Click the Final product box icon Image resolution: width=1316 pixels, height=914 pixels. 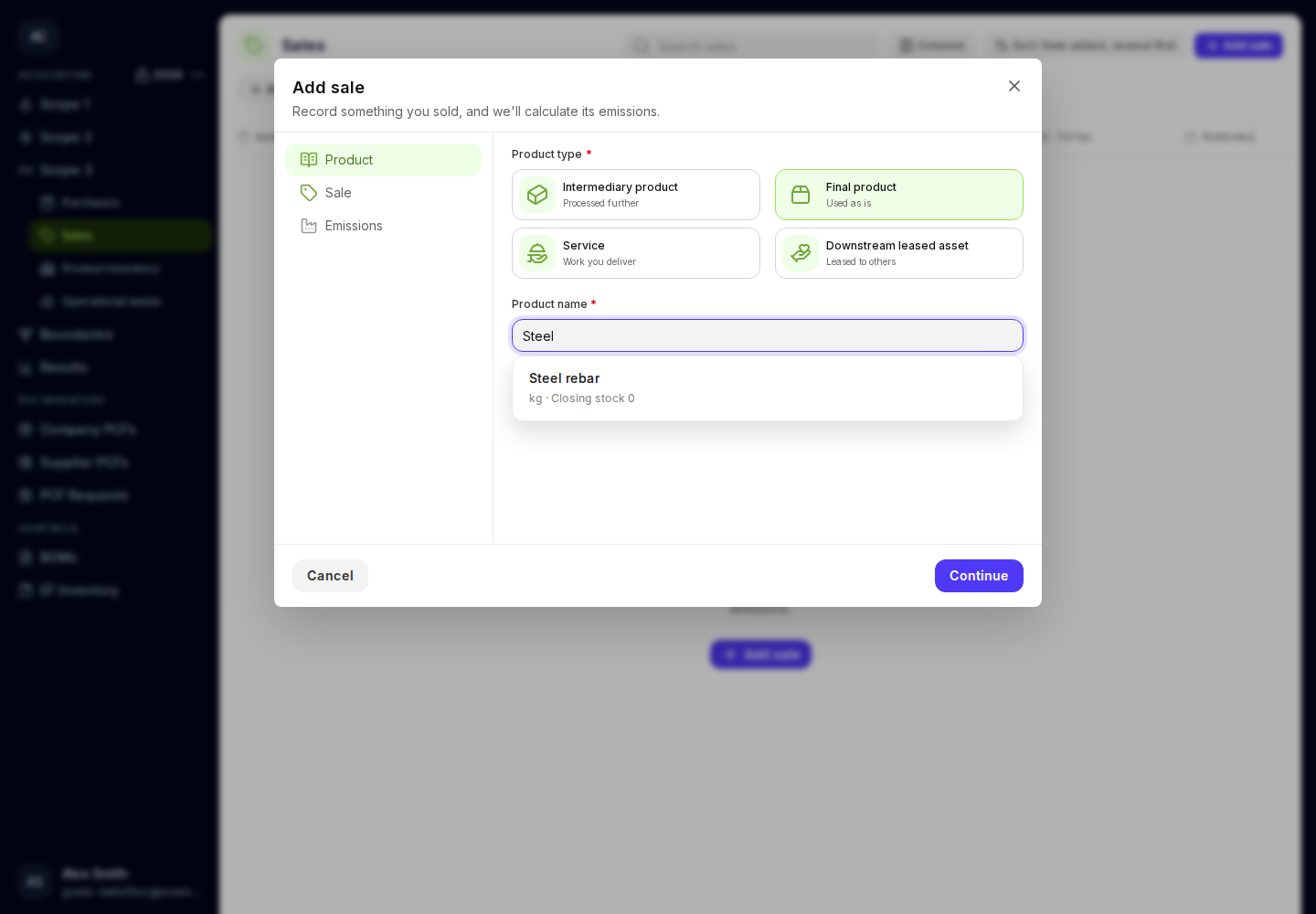tap(801, 195)
